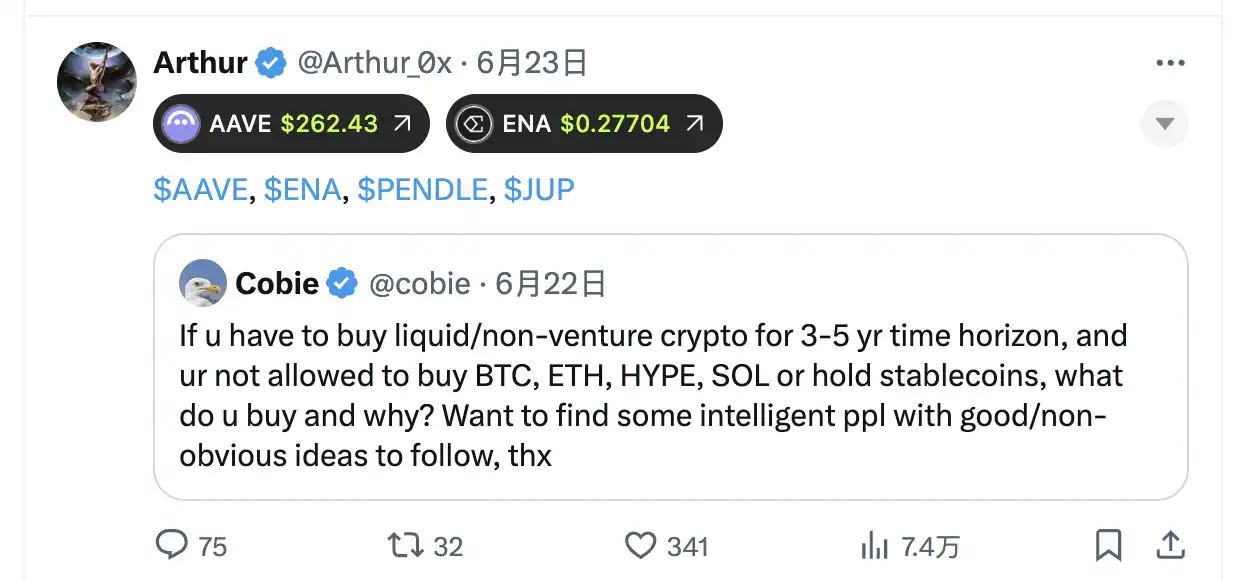This screenshot has width=1240, height=580.
Task: Click Arthur's profile name
Action: (x=199, y=62)
